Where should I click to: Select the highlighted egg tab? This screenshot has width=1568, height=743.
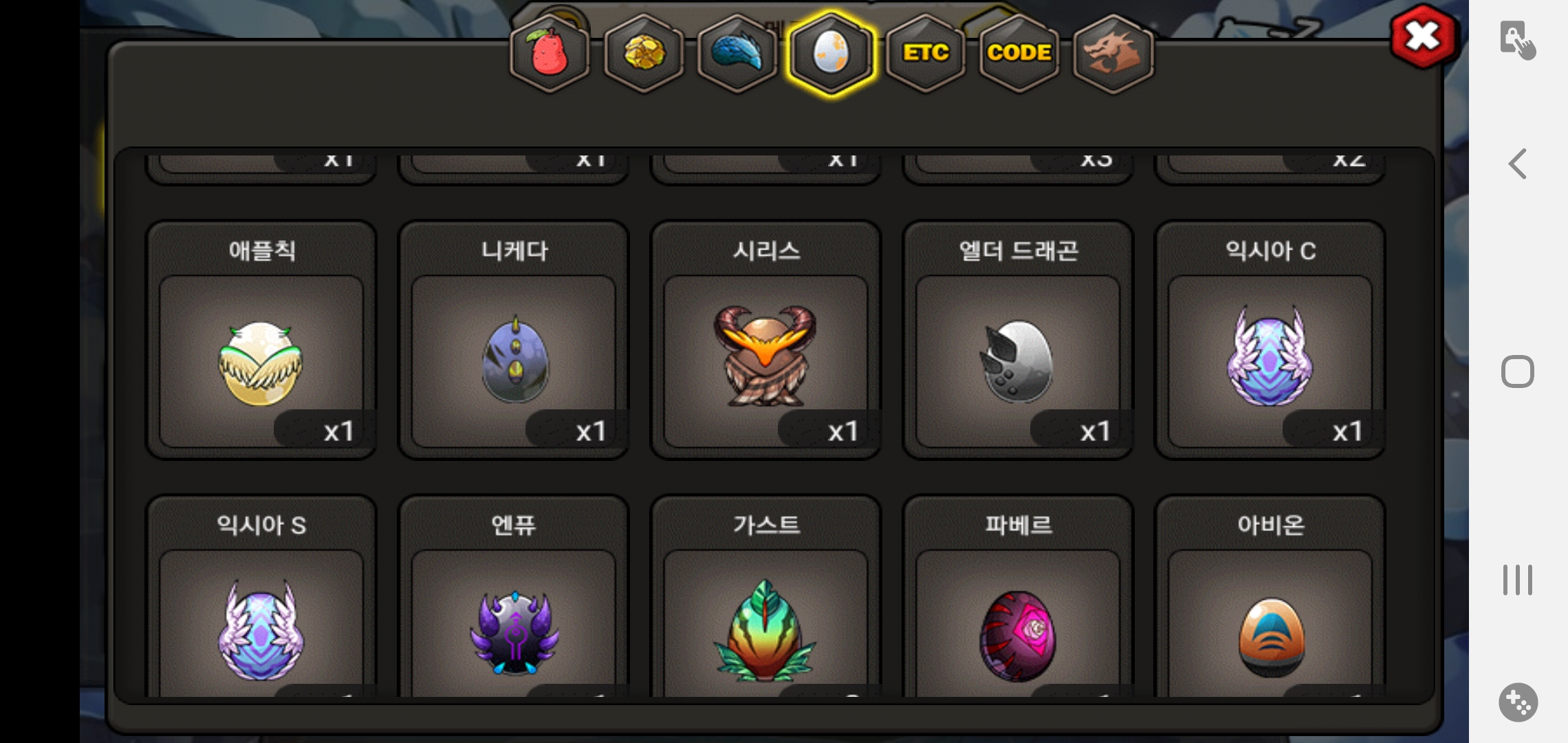[831, 53]
